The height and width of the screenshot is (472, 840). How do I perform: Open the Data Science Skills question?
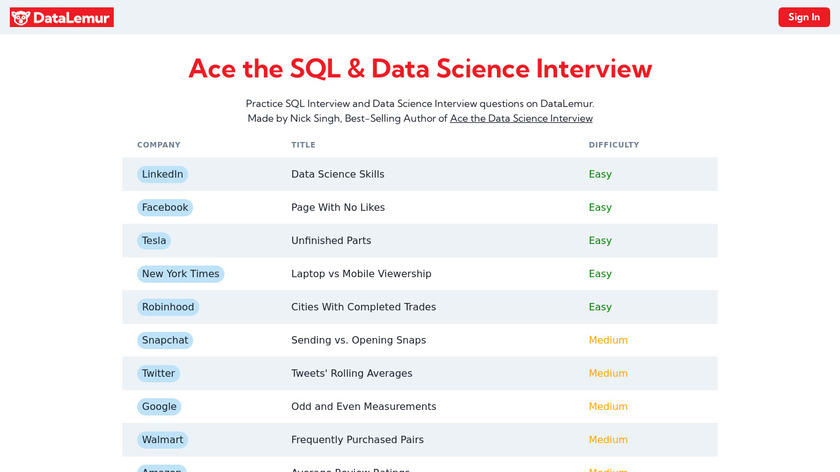(x=337, y=174)
